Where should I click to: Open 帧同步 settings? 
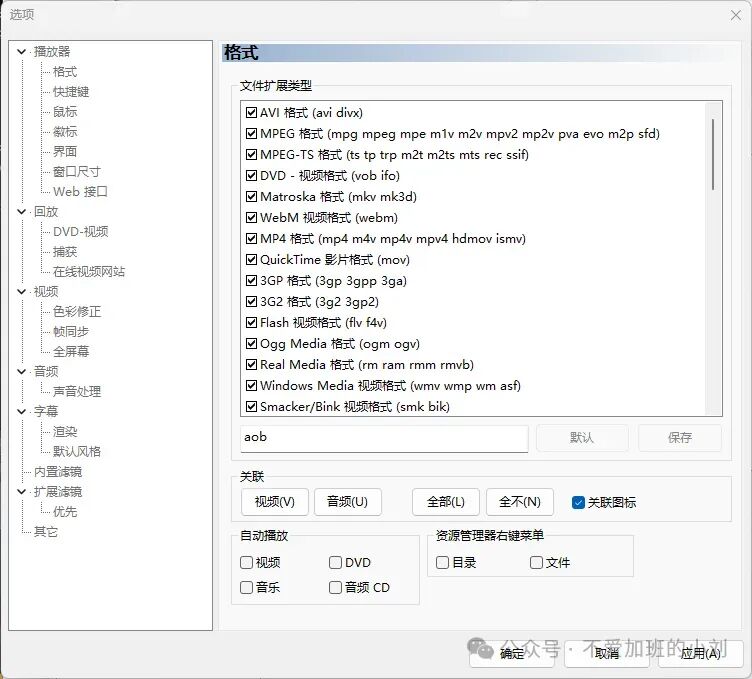click(x=71, y=331)
